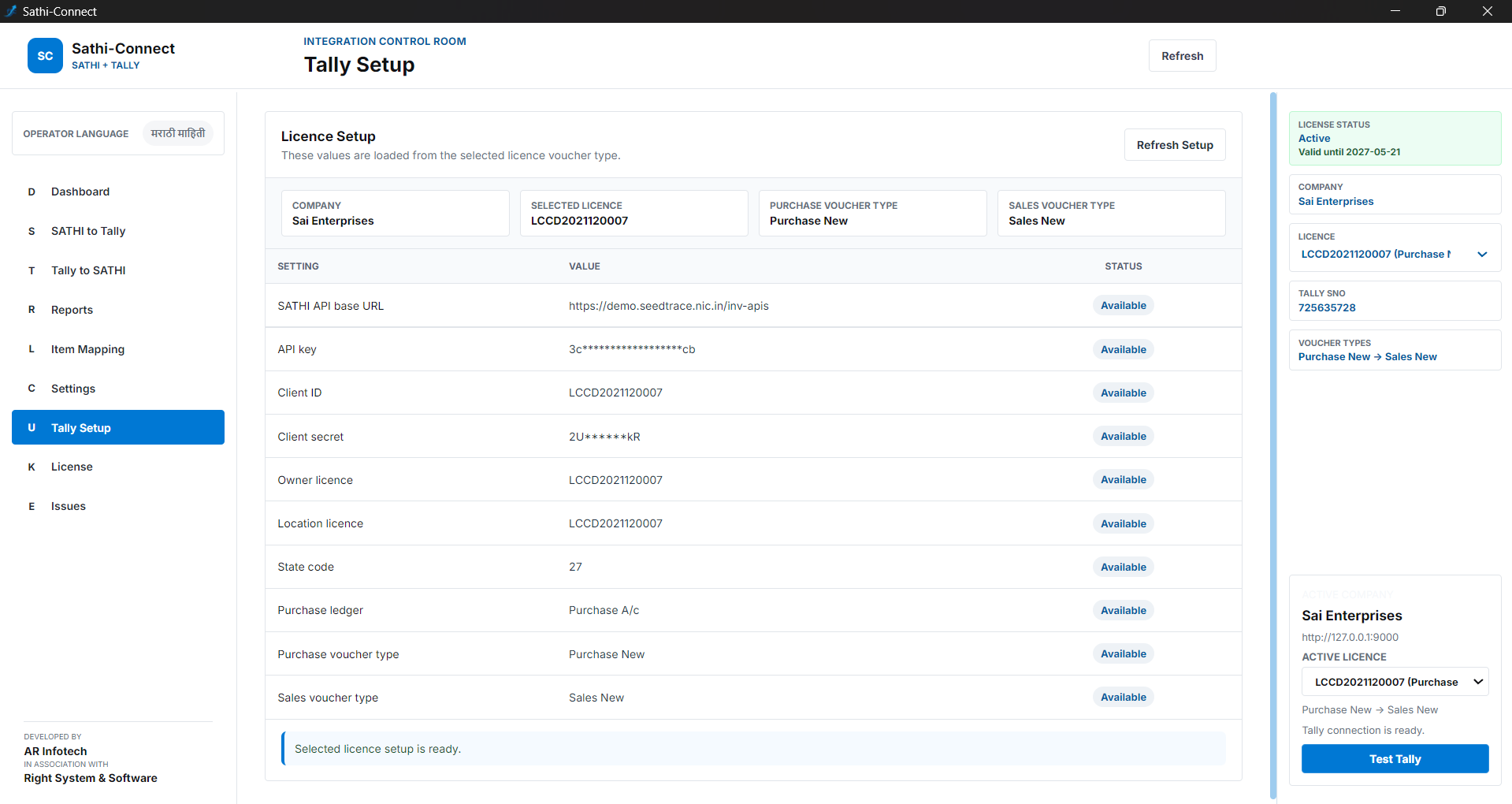This screenshot has width=1512, height=804.
Task: Click the Refresh button in header
Action: 1182,56
